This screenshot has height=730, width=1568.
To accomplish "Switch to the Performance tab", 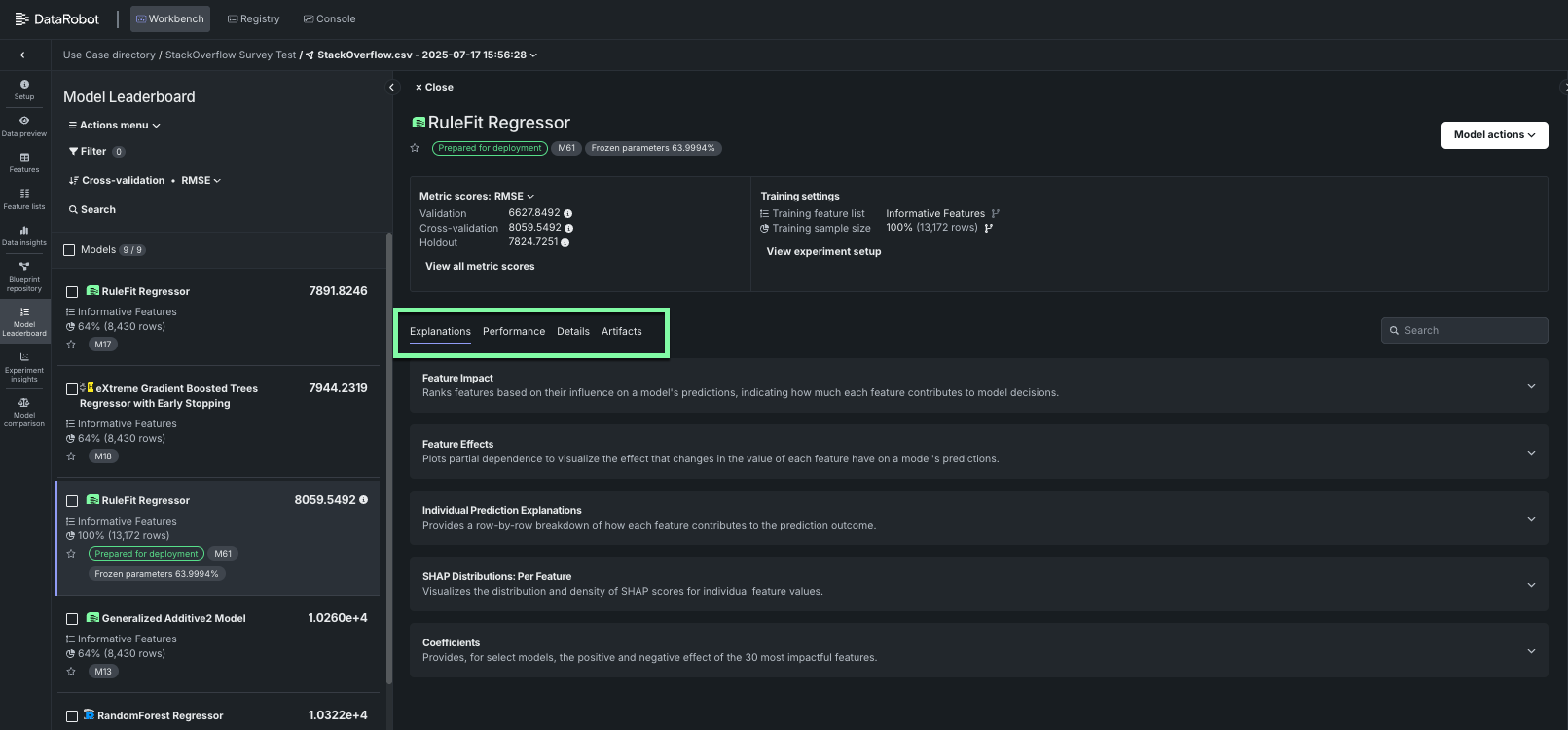I will (x=513, y=332).
